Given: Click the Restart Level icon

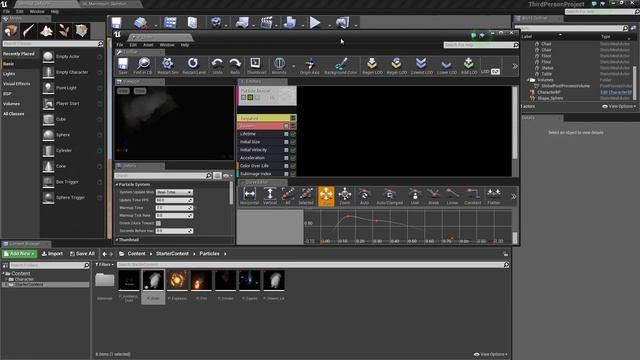Looking at the screenshot, I should click(x=193, y=63).
